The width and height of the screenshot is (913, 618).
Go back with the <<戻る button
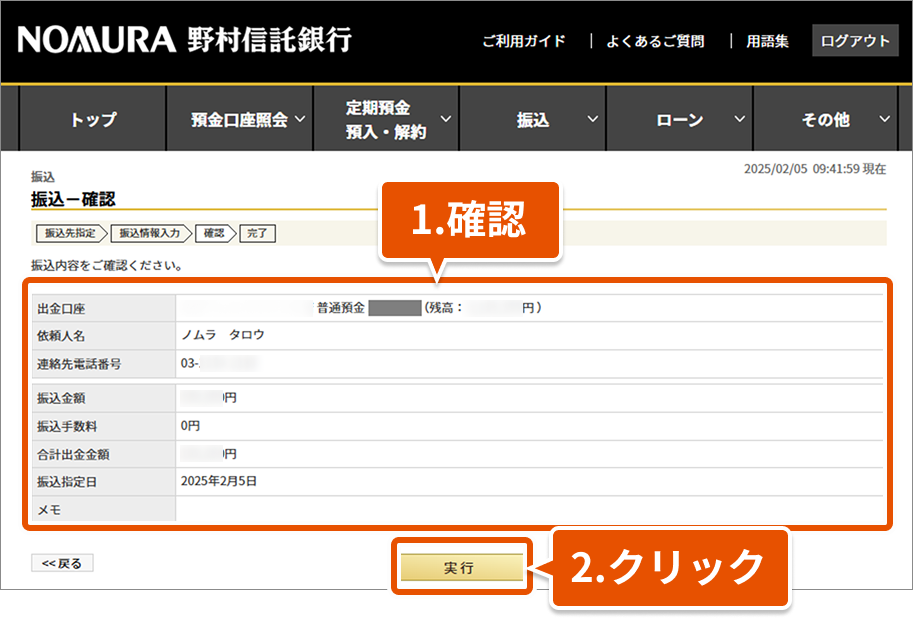[62, 563]
